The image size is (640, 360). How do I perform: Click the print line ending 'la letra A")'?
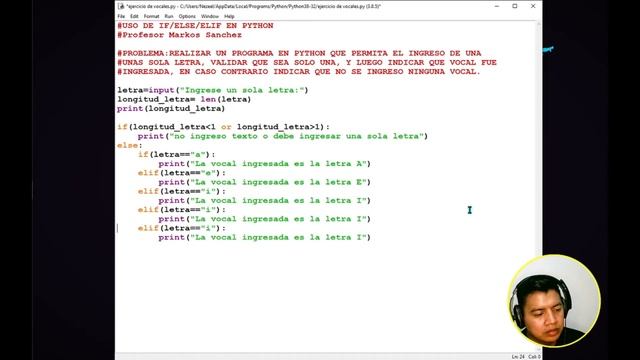point(264,164)
